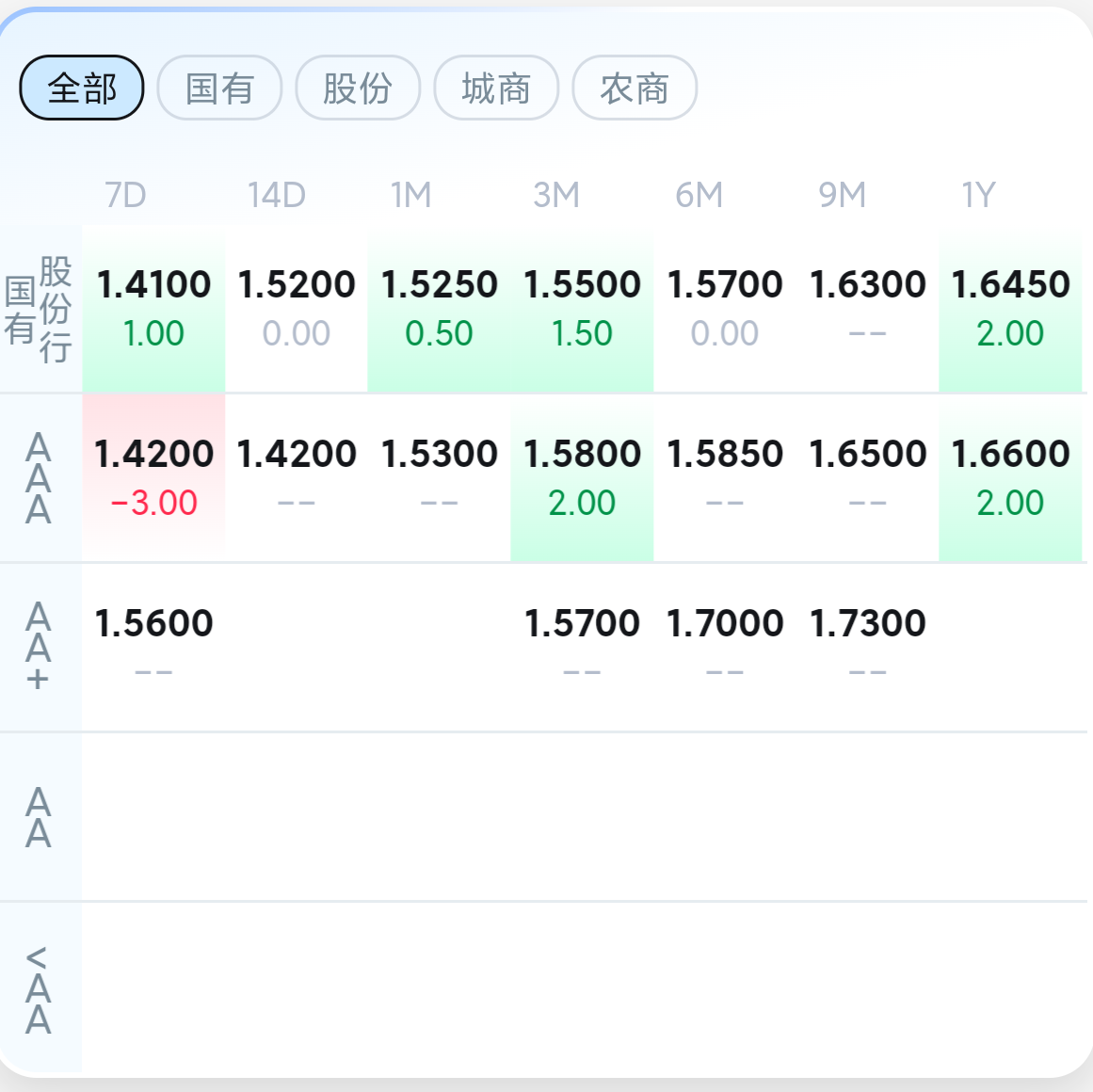Click the 7D column header
Image resolution: width=1093 pixels, height=1092 pixels.
tap(125, 195)
